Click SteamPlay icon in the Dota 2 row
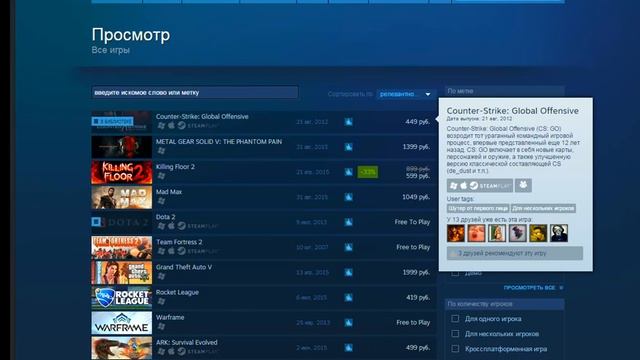The height and width of the screenshot is (360, 640). click(x=198, y=226)
